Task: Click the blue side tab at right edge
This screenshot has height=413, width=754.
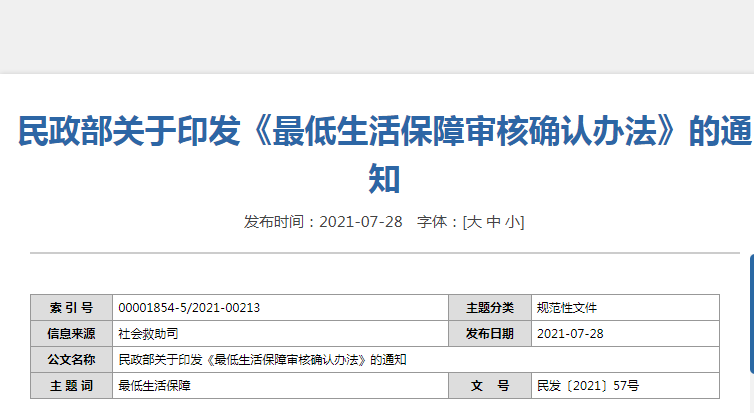Action: (x=752, y=314)
